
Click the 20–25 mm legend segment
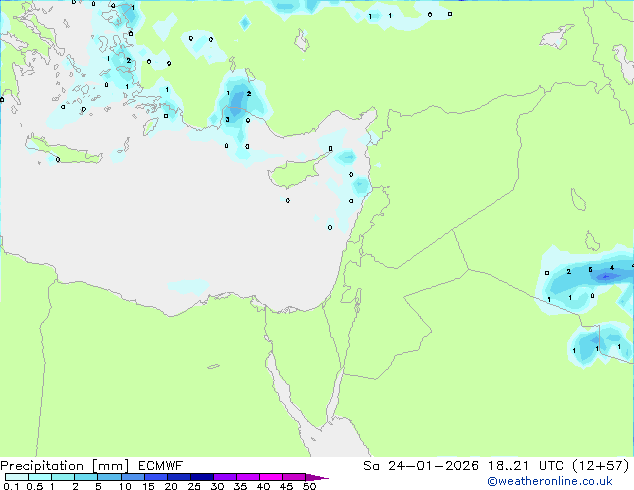178,477
